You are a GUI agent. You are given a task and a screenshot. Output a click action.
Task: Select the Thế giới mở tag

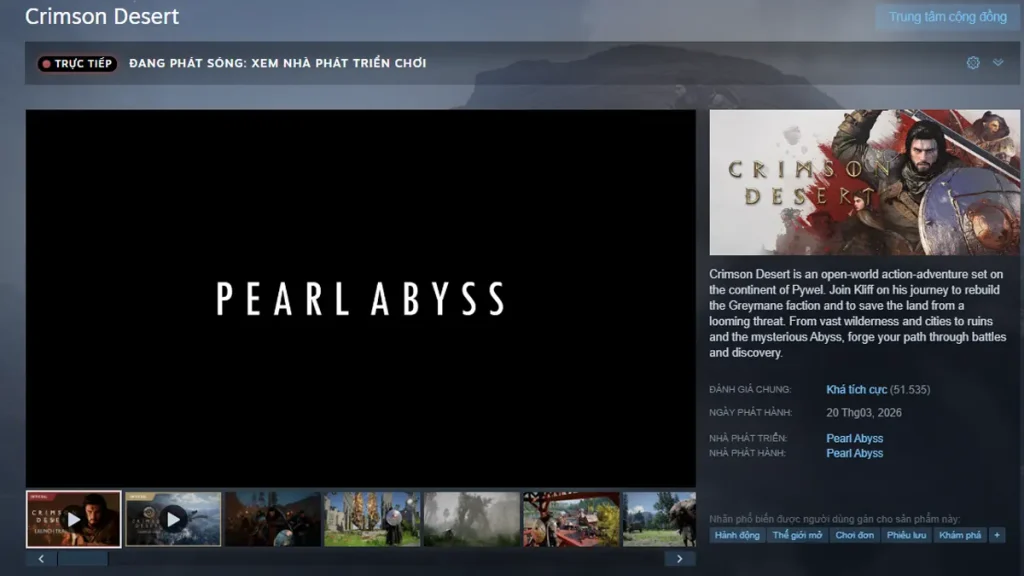coord(797,536)
